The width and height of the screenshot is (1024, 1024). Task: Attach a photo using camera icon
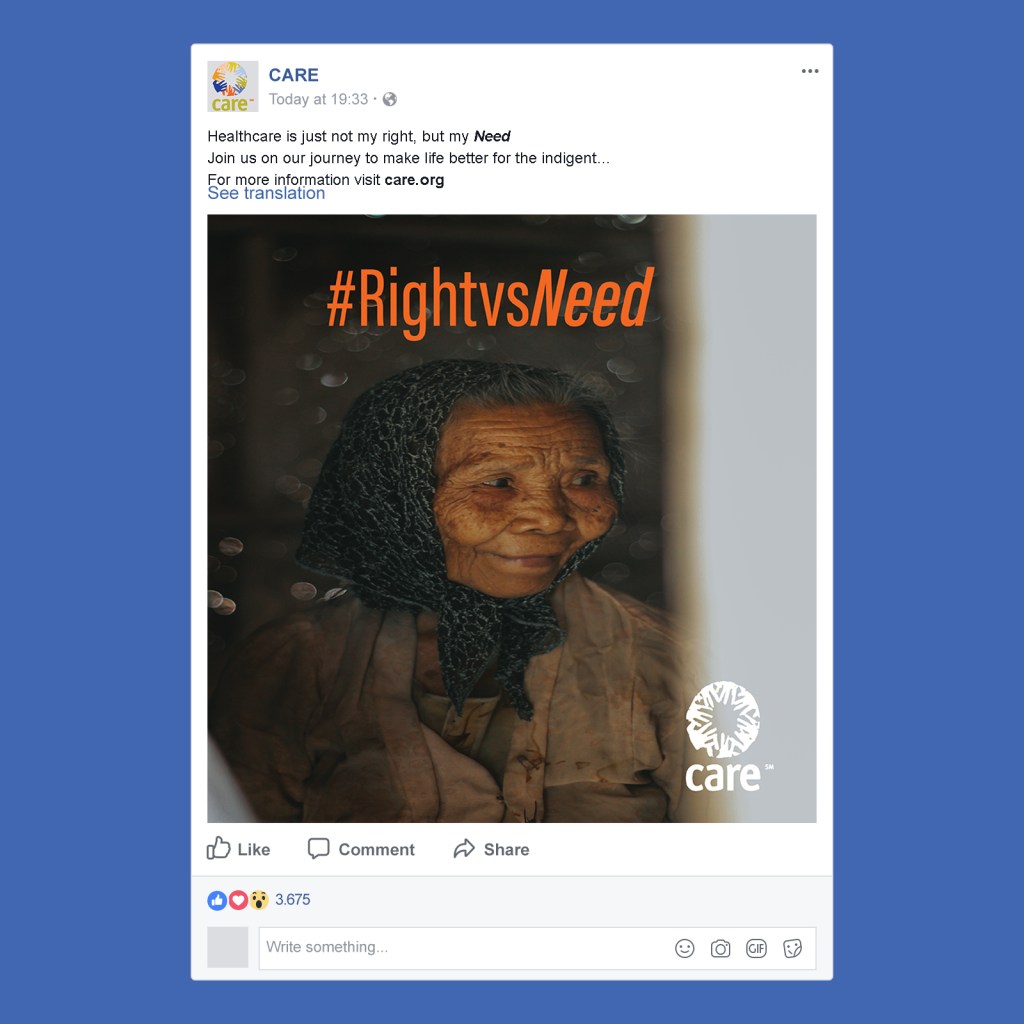pos(720,948)
